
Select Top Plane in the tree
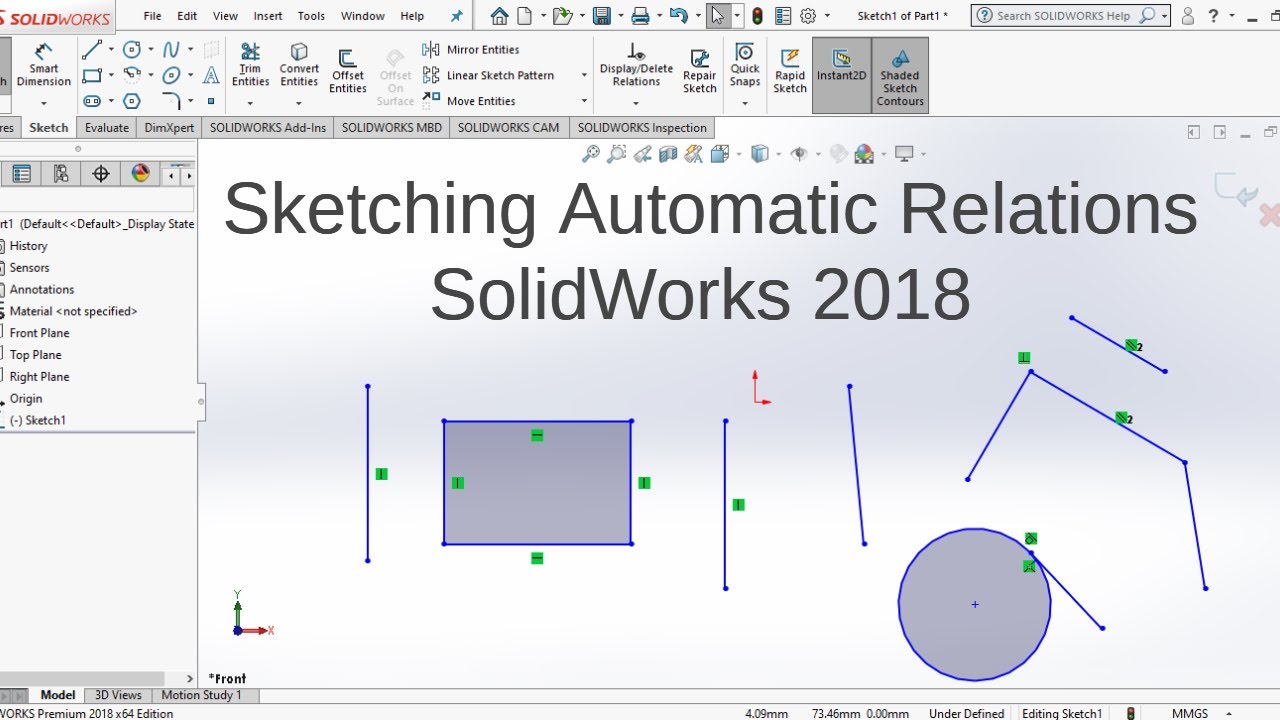36,355
